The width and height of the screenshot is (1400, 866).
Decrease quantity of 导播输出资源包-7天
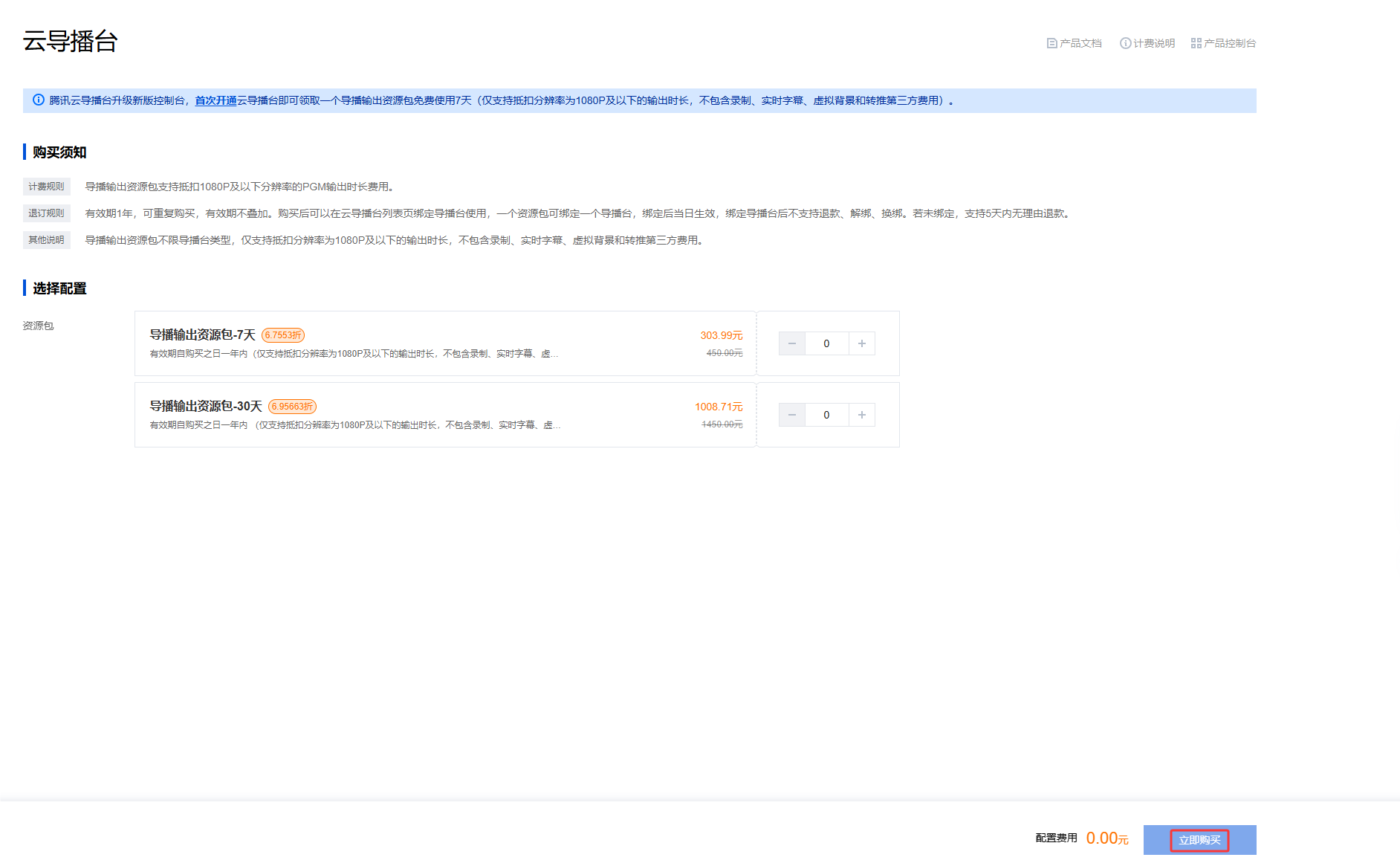click(792, 343)
